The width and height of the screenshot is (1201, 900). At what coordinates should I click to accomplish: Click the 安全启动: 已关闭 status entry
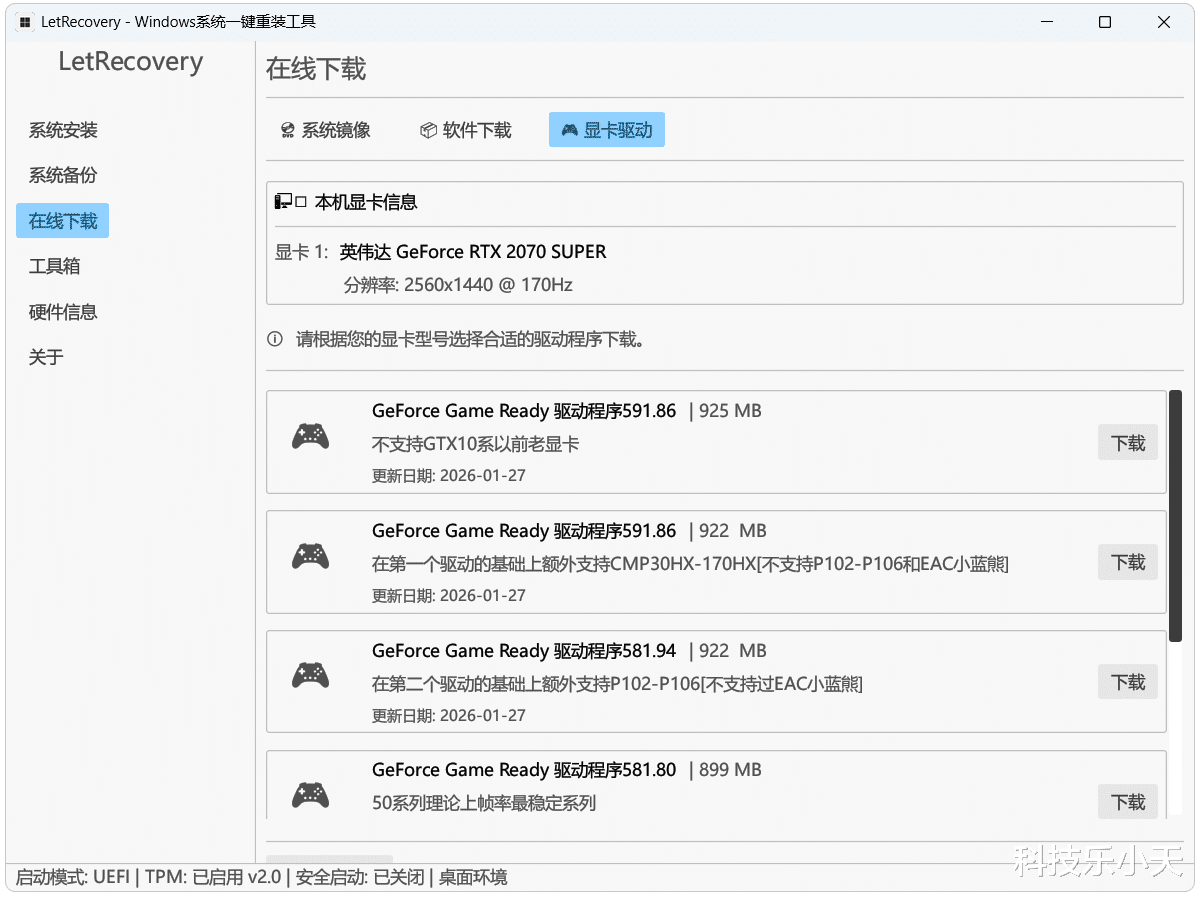click(358, 878)
